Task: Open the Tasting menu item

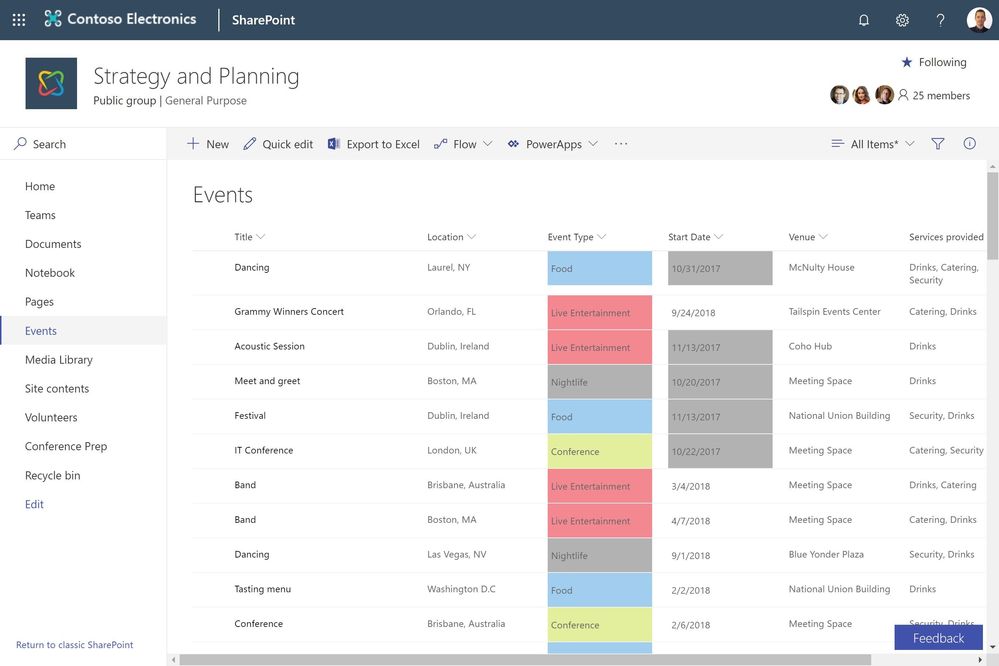Action: coord(262,589)
